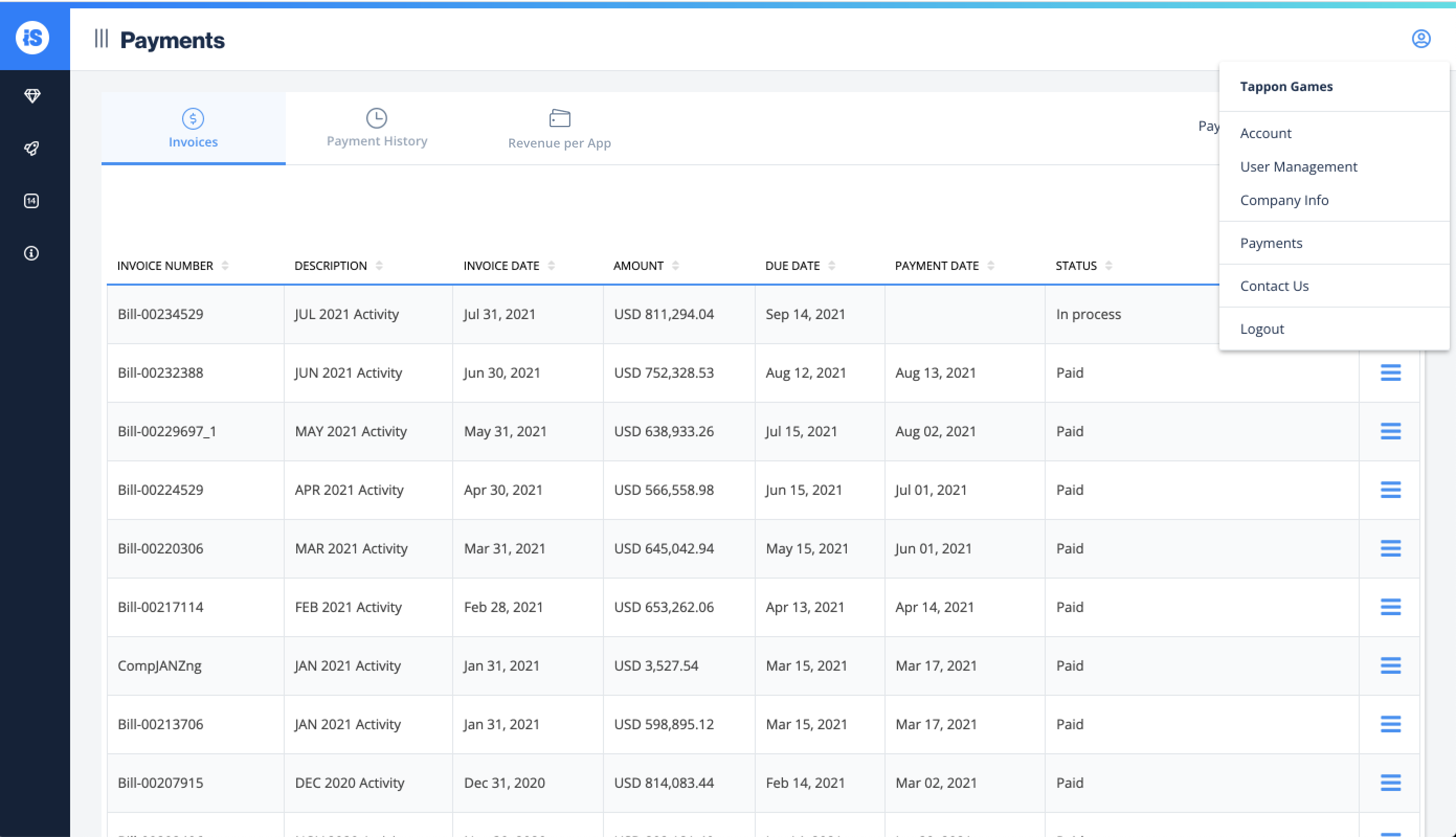Open the info sidebar icon

pos(31,253)
